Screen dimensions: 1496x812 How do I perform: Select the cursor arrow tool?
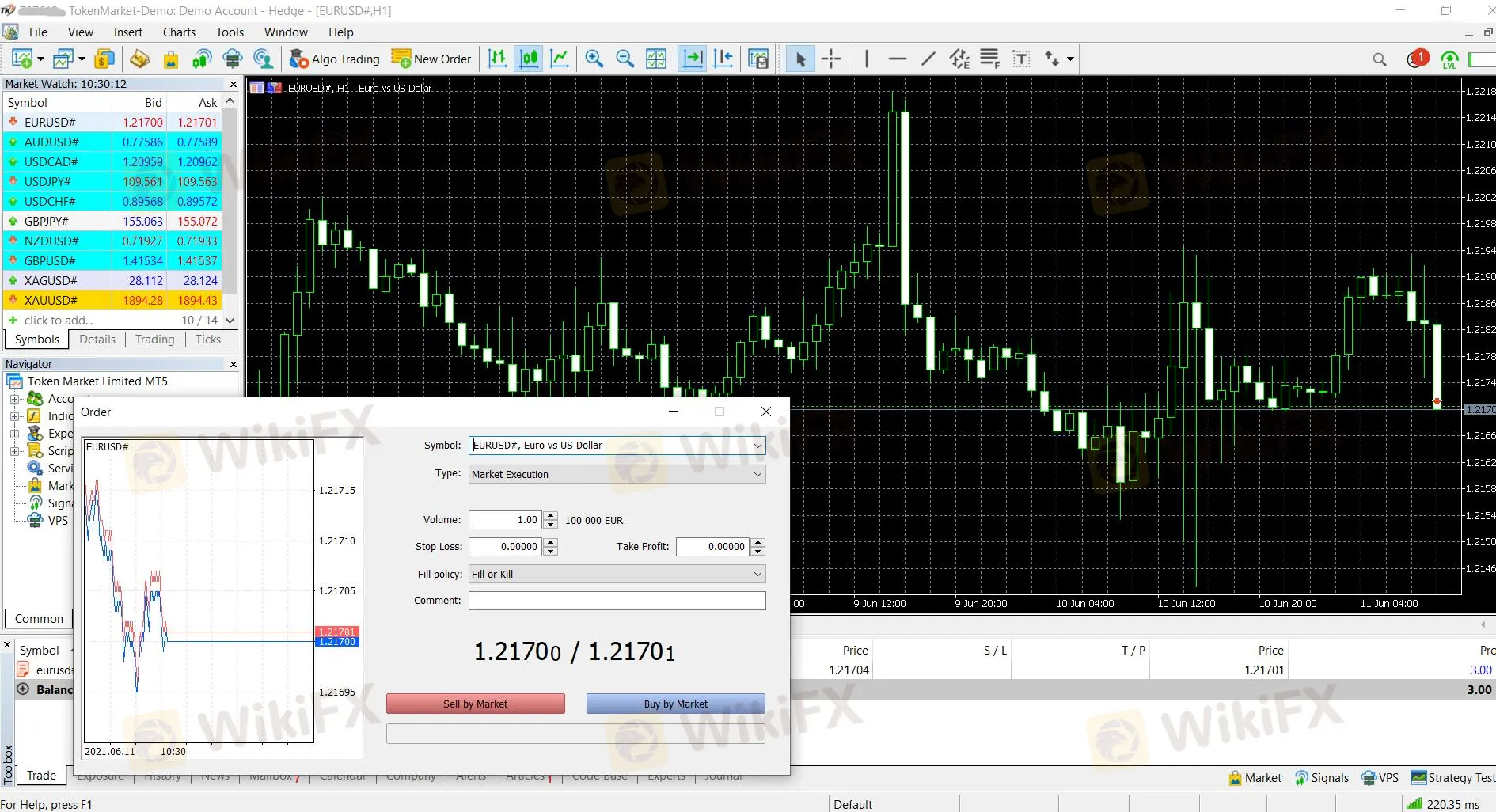pyautogui.click(x=800, y=59)
